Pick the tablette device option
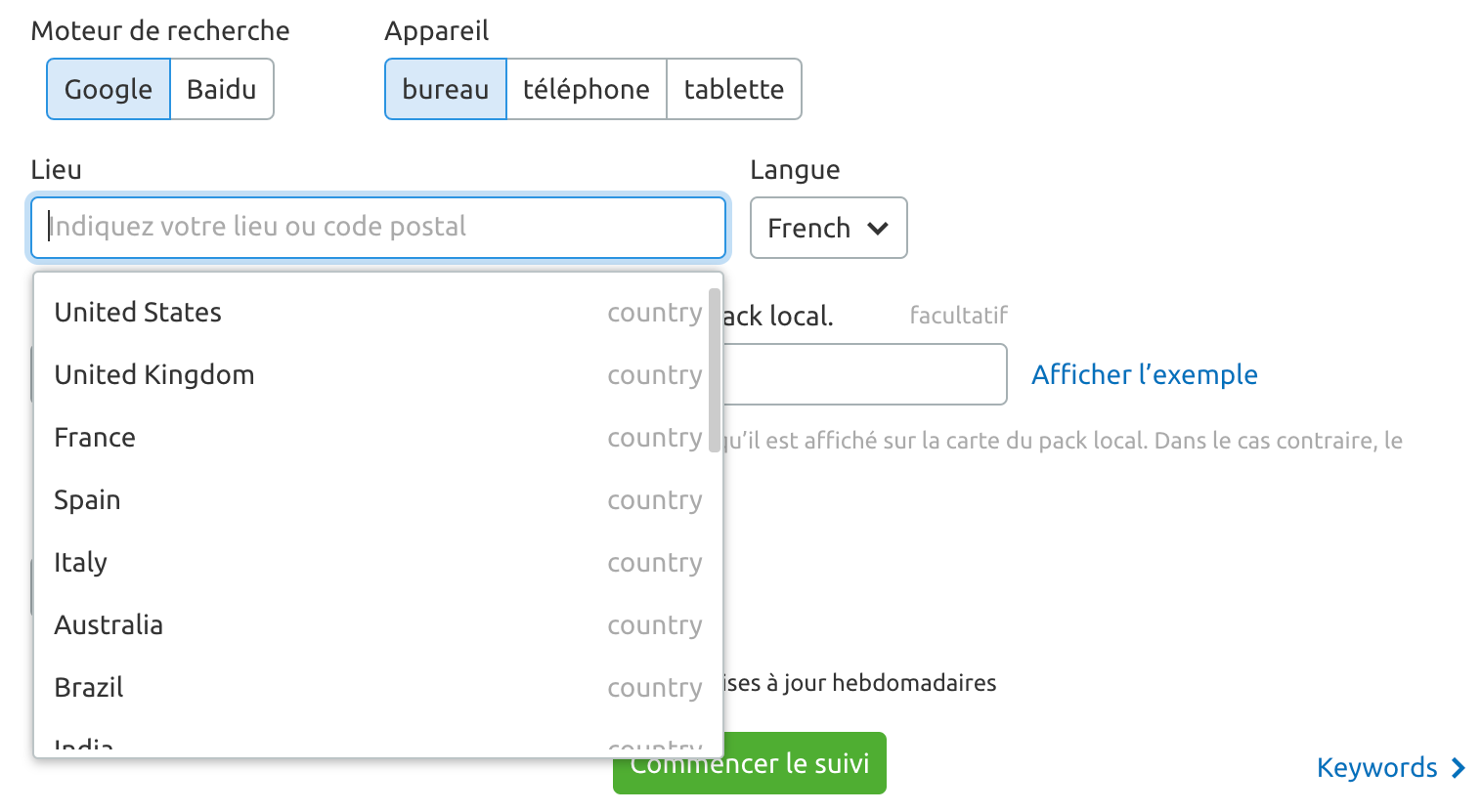The height and width of the screenshot is (812, 1482). tap(734, 89)
